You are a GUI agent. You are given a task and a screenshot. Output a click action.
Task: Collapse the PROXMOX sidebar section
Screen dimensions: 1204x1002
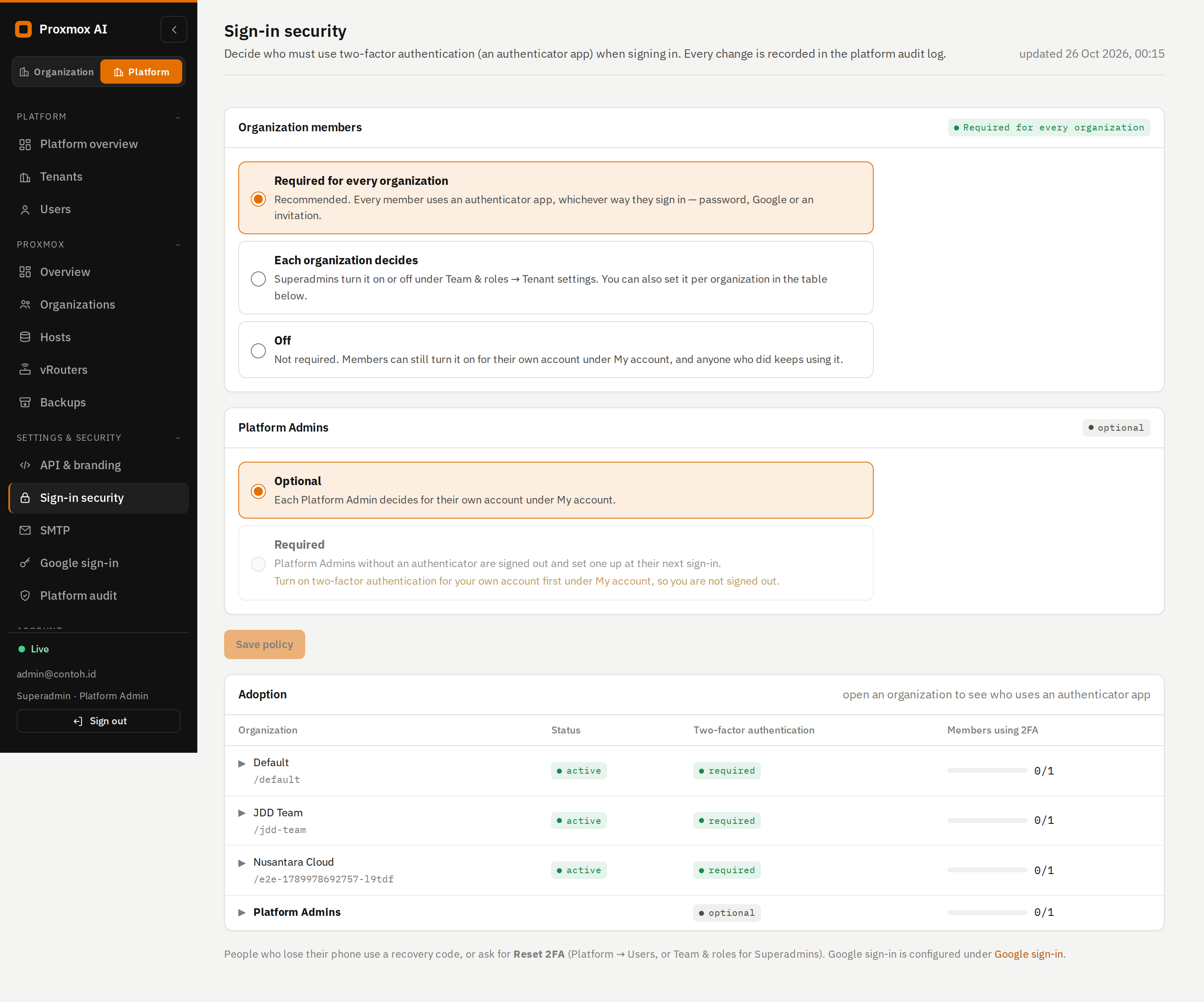click(178, 245)
